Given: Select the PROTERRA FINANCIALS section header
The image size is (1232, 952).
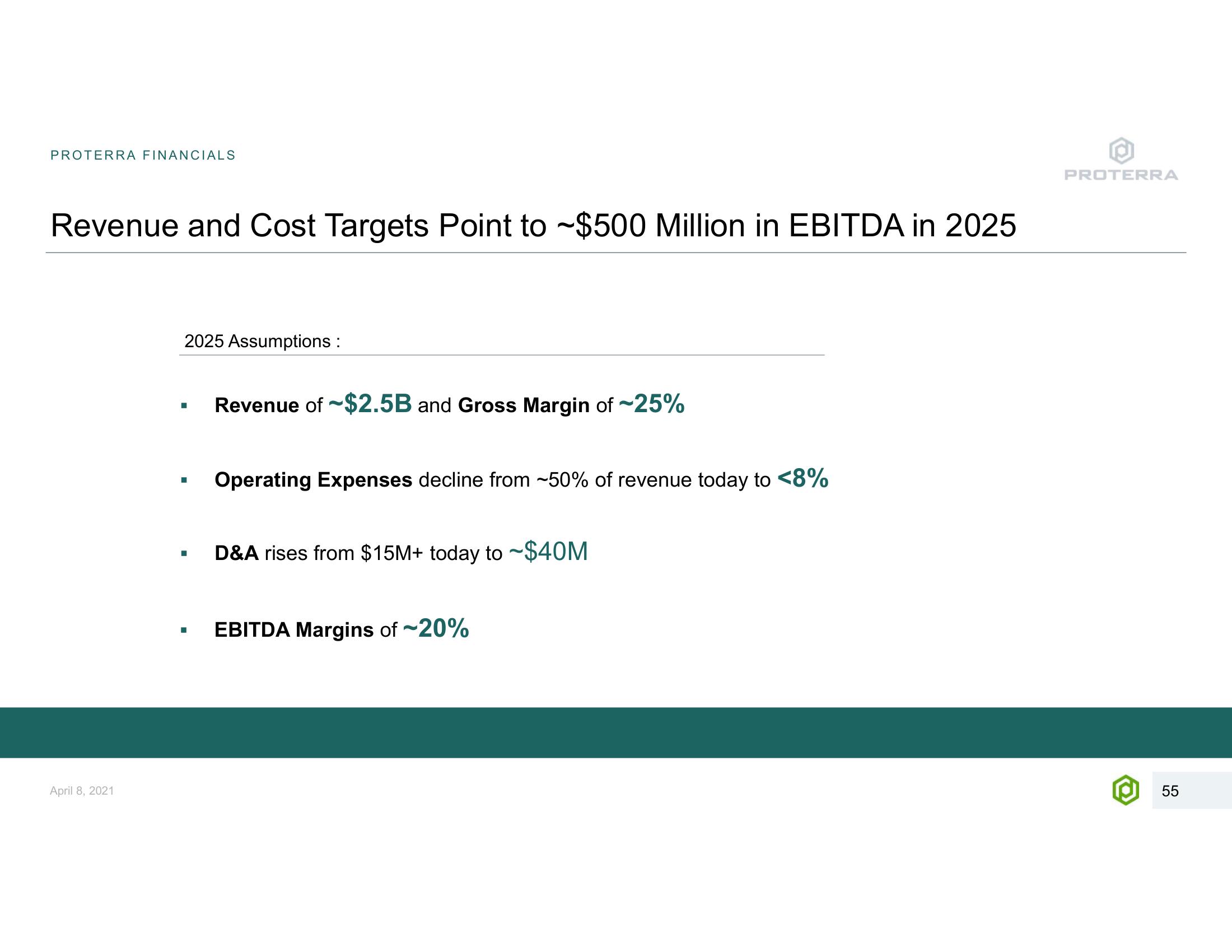Looking at the screenshot, I should tap(143, 156).
